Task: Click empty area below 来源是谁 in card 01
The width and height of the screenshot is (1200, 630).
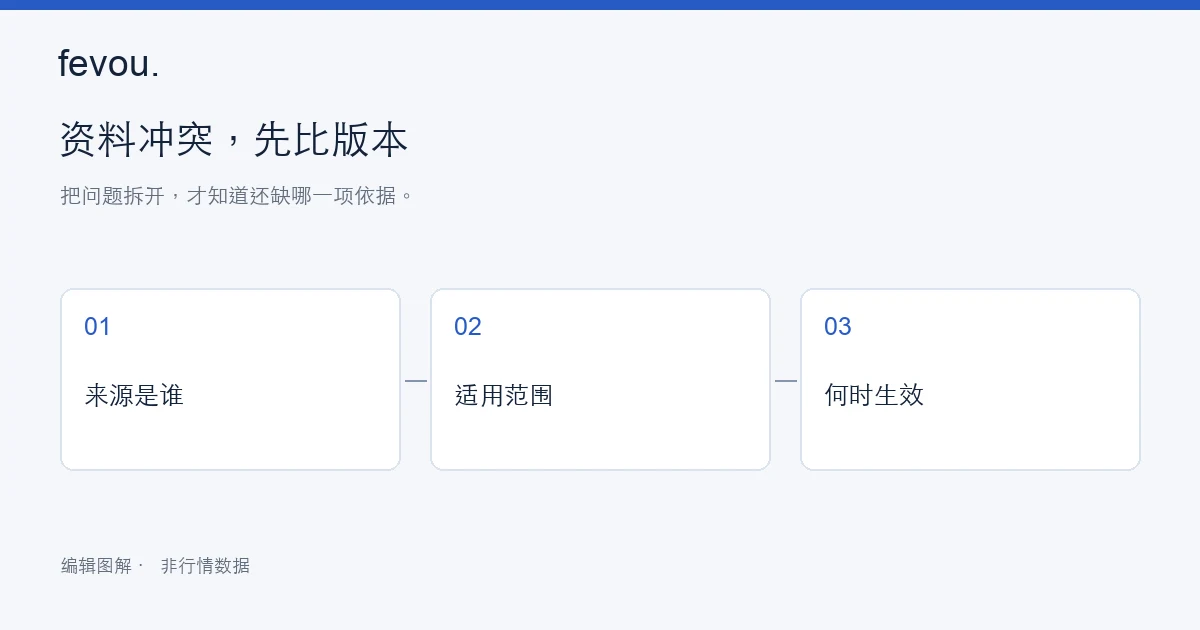Action: 231,440
